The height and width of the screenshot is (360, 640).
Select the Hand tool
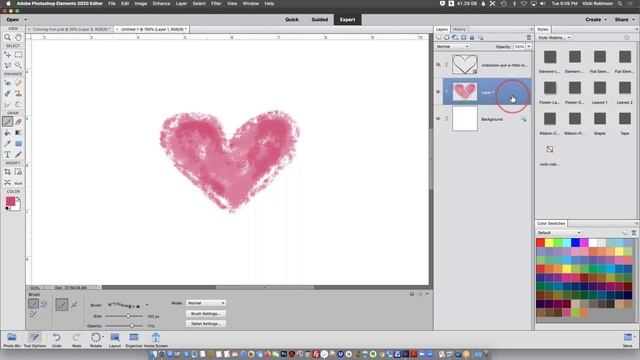point(18,37)
